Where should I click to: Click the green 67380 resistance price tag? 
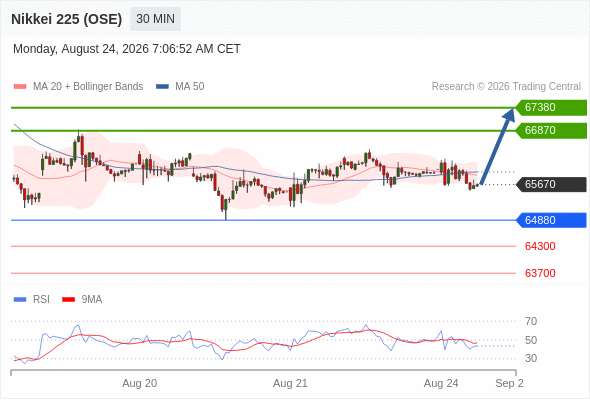[x=551, y=108]
